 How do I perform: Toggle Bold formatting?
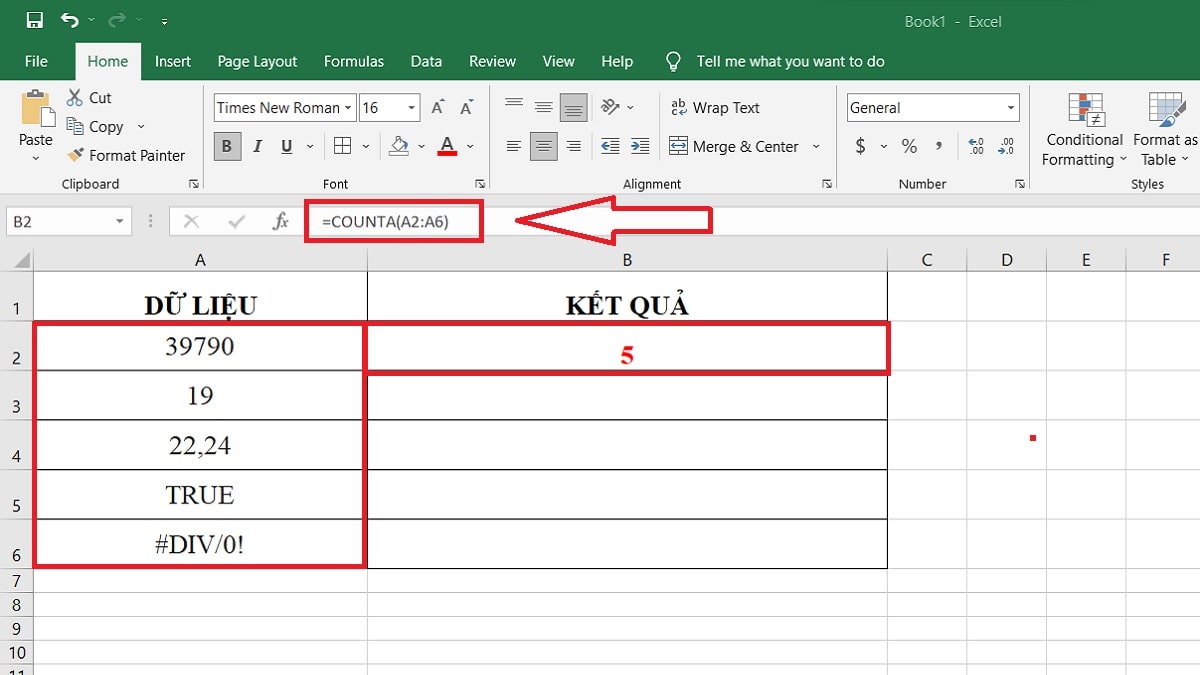click(227, 146)
